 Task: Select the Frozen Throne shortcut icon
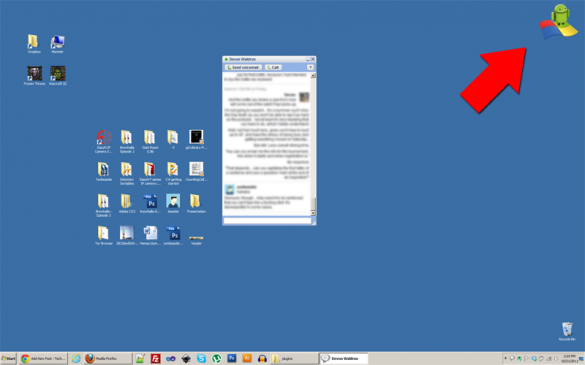pos(34,76)
